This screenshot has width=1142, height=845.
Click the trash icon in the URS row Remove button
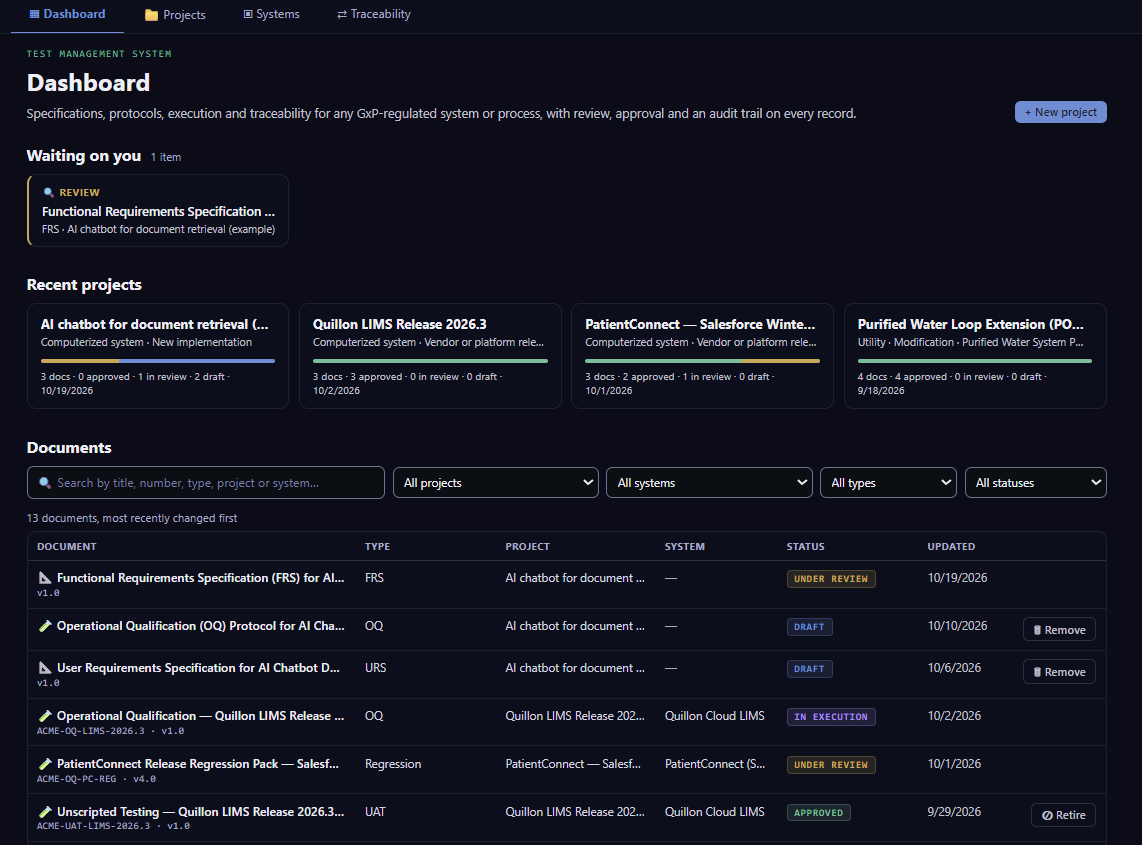pyautogui.click(x=1037, y=672)
